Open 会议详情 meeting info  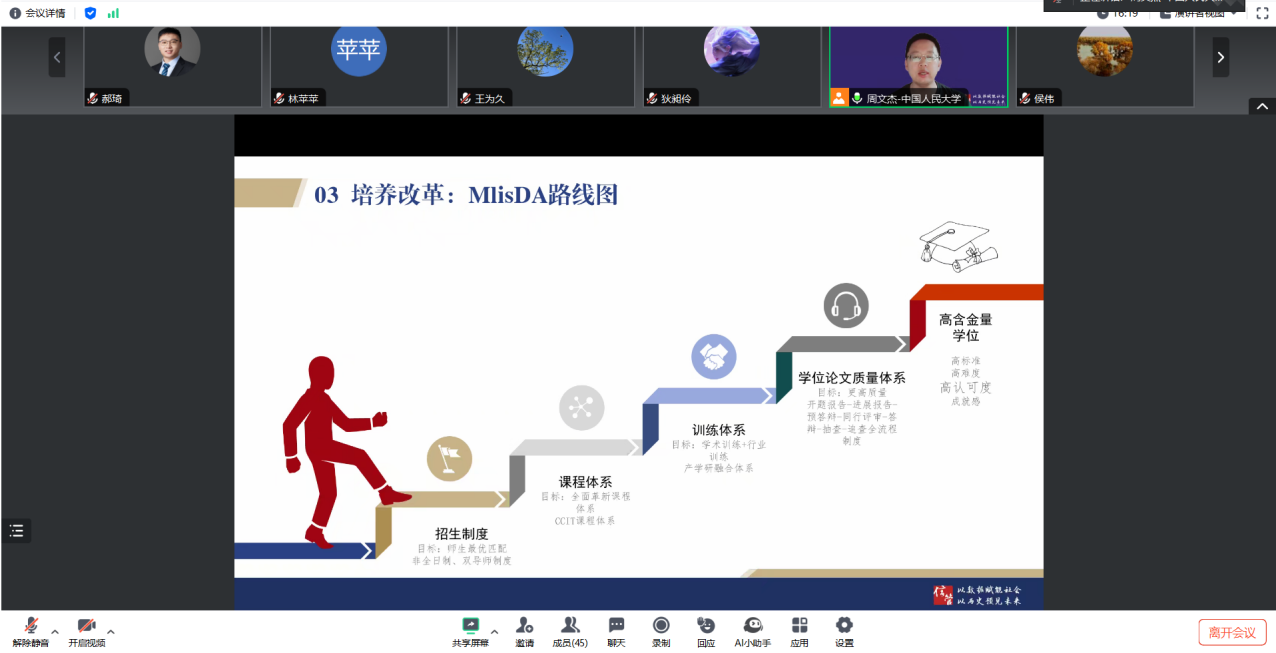point(38,13)
